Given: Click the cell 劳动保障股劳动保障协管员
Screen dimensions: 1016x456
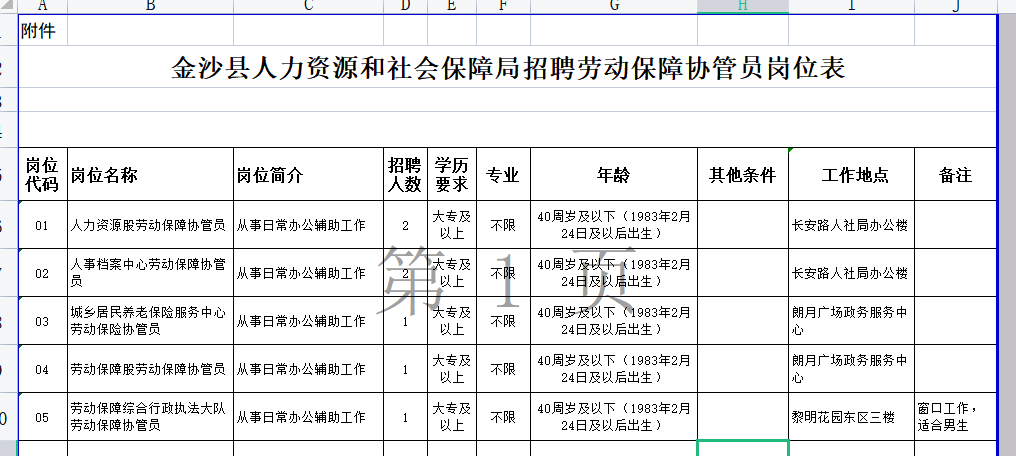Looking at the screenshot, I should [x=150, y=369].
